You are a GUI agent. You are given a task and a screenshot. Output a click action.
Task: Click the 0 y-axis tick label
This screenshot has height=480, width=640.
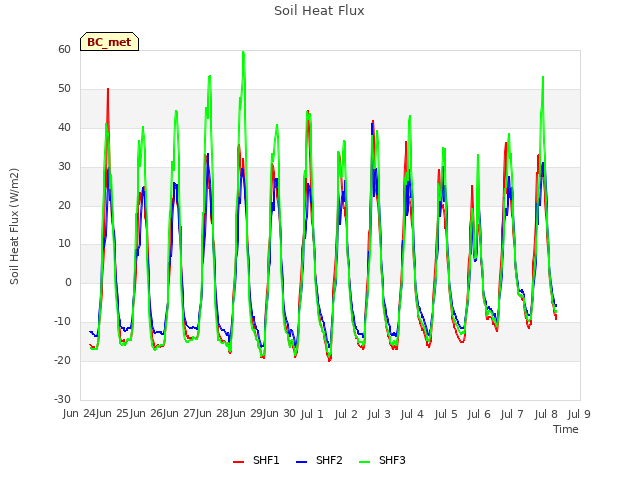coord(68,282)
